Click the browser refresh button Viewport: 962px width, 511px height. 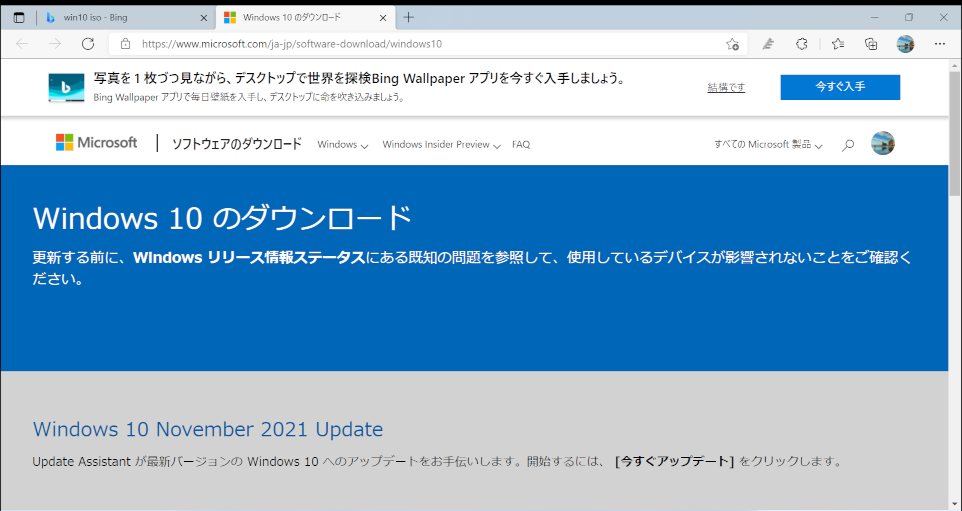pyautogui.click(x=88, y=44)
